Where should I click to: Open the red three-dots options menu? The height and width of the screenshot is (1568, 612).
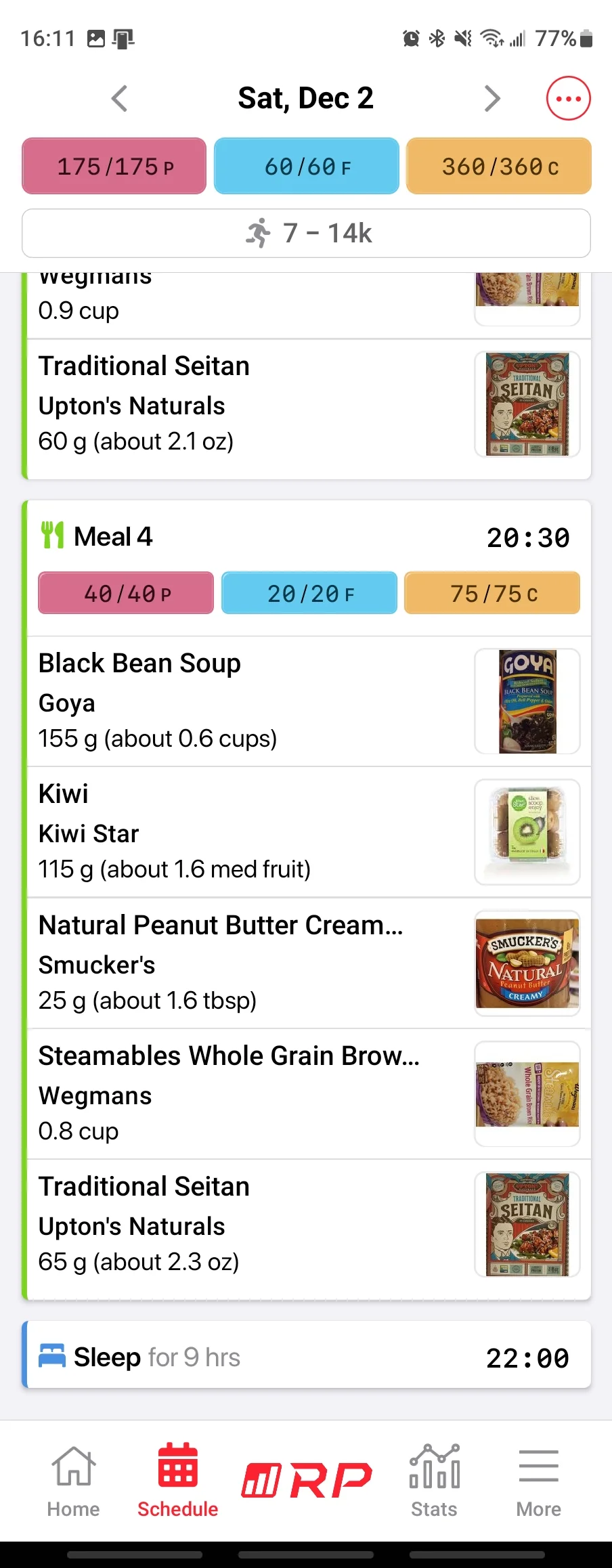pos(568,99)
